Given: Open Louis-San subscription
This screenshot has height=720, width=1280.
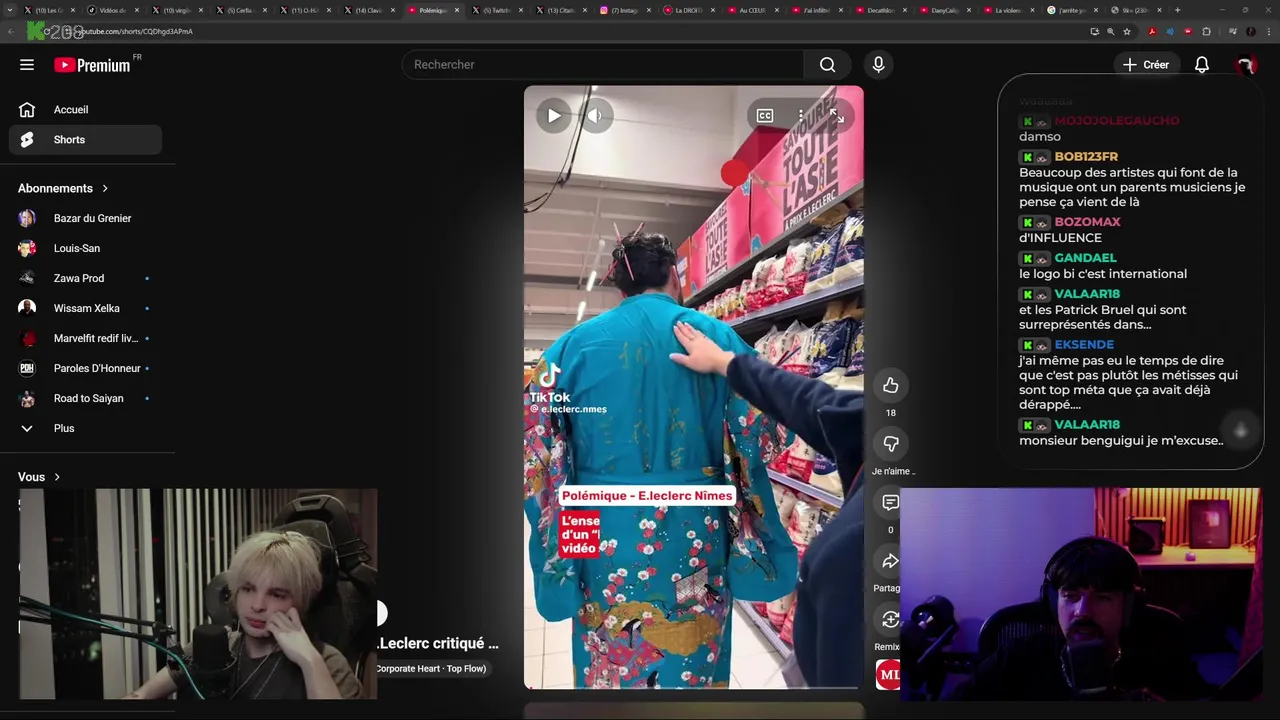Looking at the screenshot, I should click(85, 248).
